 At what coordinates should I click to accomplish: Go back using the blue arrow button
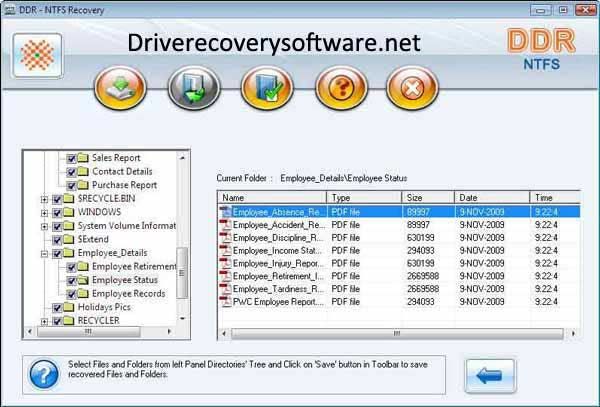tap(490, 376)
